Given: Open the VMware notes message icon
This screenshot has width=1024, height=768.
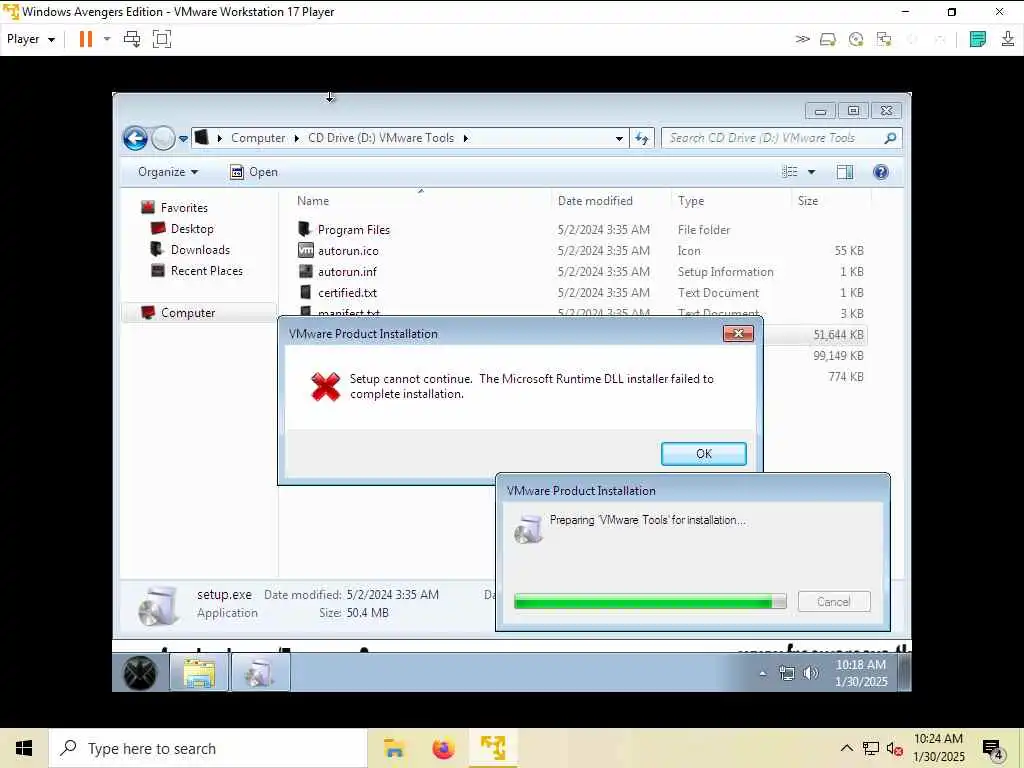Looking at the screenshot, I should [978, 39].
